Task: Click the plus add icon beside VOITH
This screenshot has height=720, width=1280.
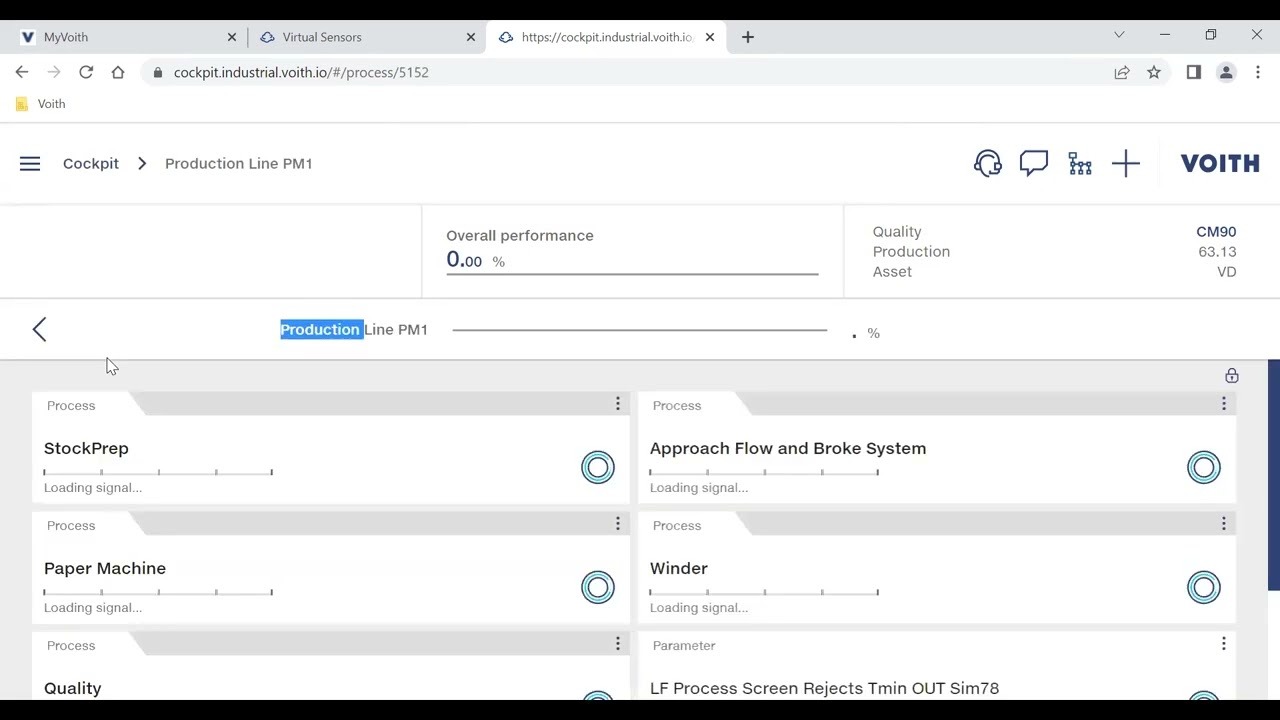Action: 1126,163
